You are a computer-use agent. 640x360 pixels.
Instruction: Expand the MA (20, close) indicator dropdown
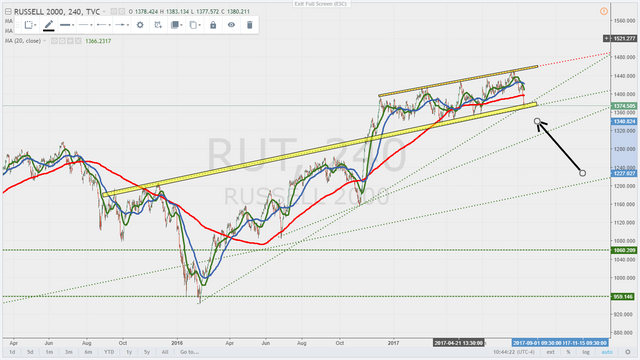(44, 41)
